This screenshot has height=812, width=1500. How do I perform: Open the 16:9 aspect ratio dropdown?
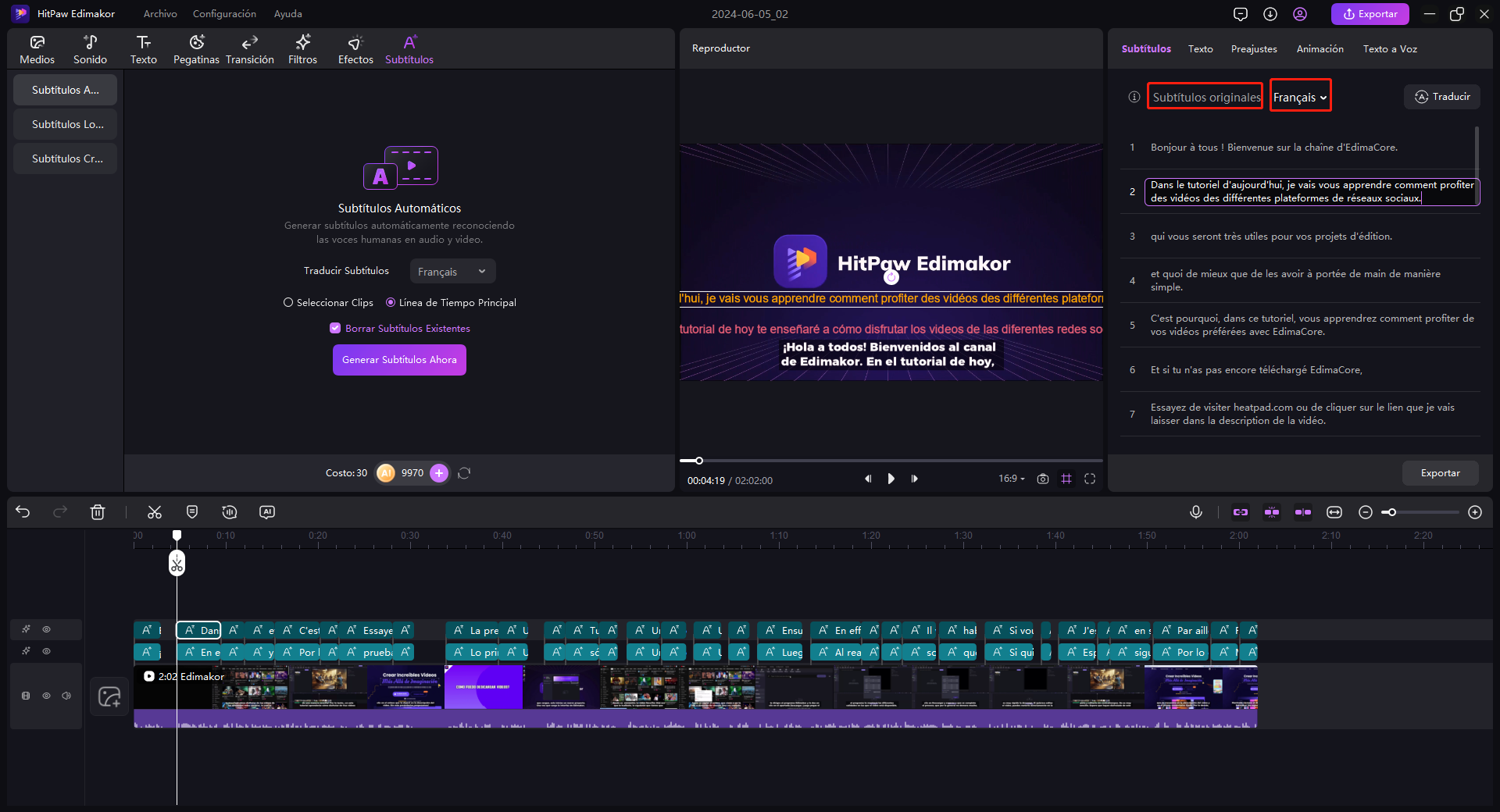[x=1012, y=479]
